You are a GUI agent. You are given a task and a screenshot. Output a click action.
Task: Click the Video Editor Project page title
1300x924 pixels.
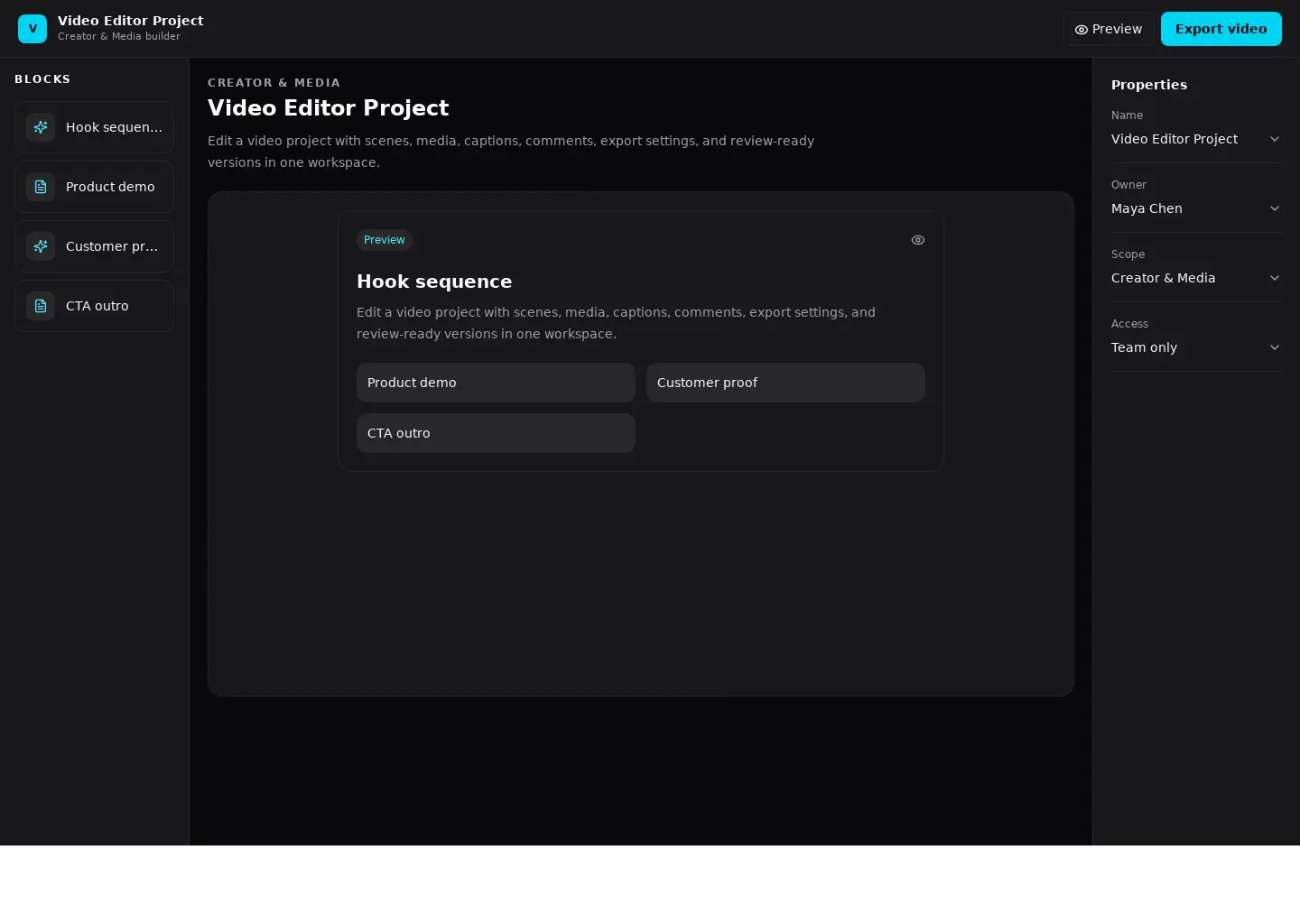pyautogui.click(x=329, y=108)
